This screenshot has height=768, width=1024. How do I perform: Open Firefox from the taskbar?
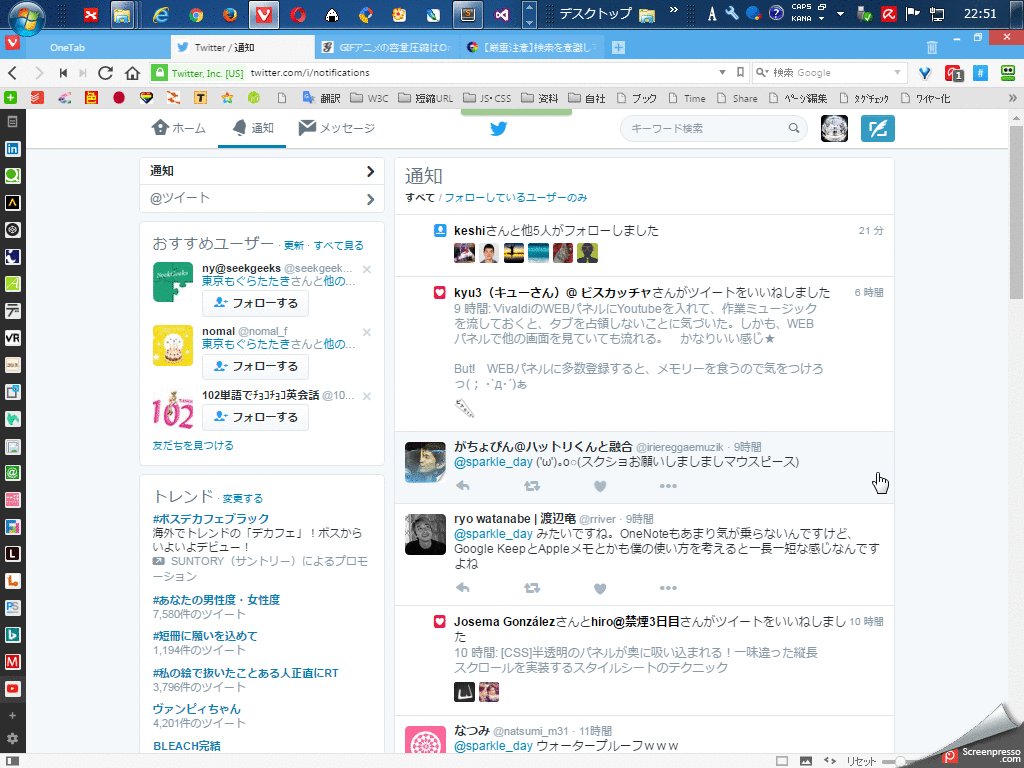(x=230, y=14)
